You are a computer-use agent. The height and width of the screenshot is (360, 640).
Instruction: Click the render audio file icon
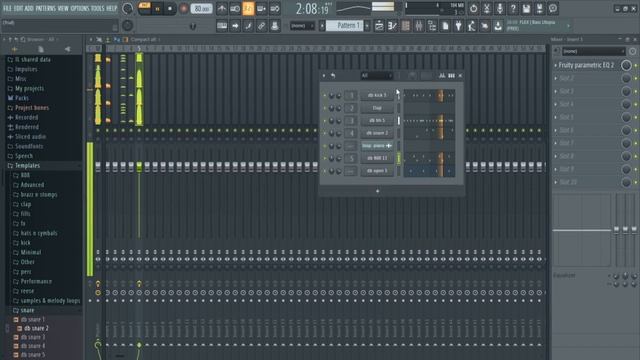pyautogui.click(x=540, y=8)
